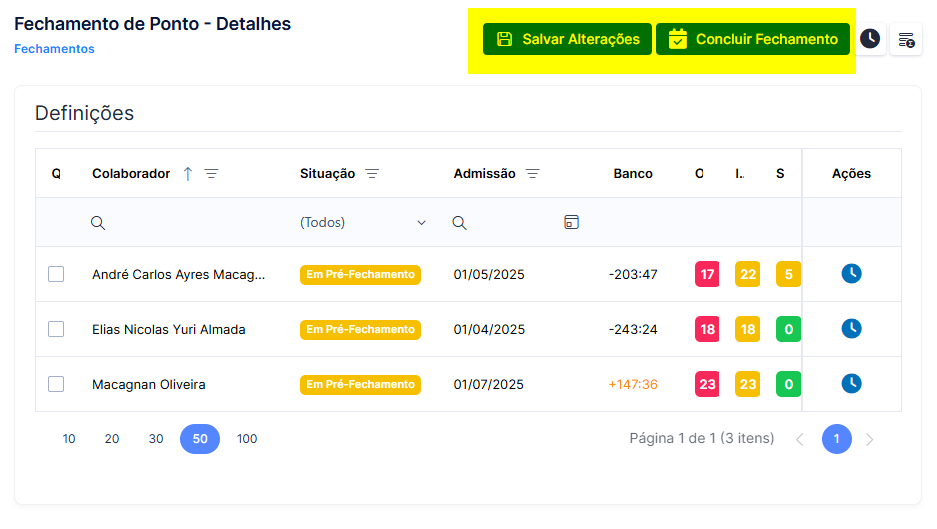
Task: Tick the checkbox for Elias Nicolas Yuri Almada
Action: coord(56,329)
